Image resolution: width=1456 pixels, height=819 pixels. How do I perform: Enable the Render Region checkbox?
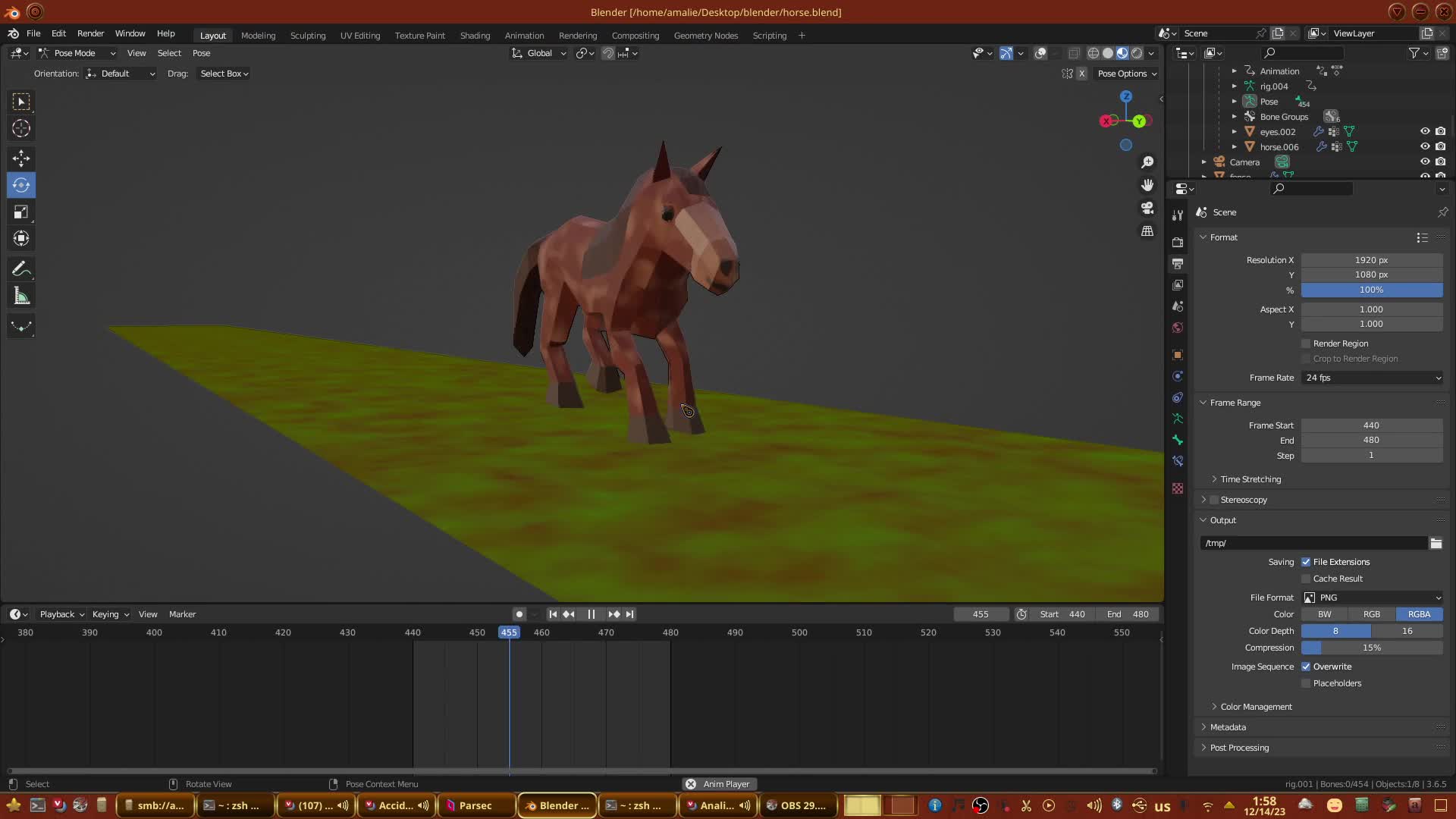pos(1306,344)
